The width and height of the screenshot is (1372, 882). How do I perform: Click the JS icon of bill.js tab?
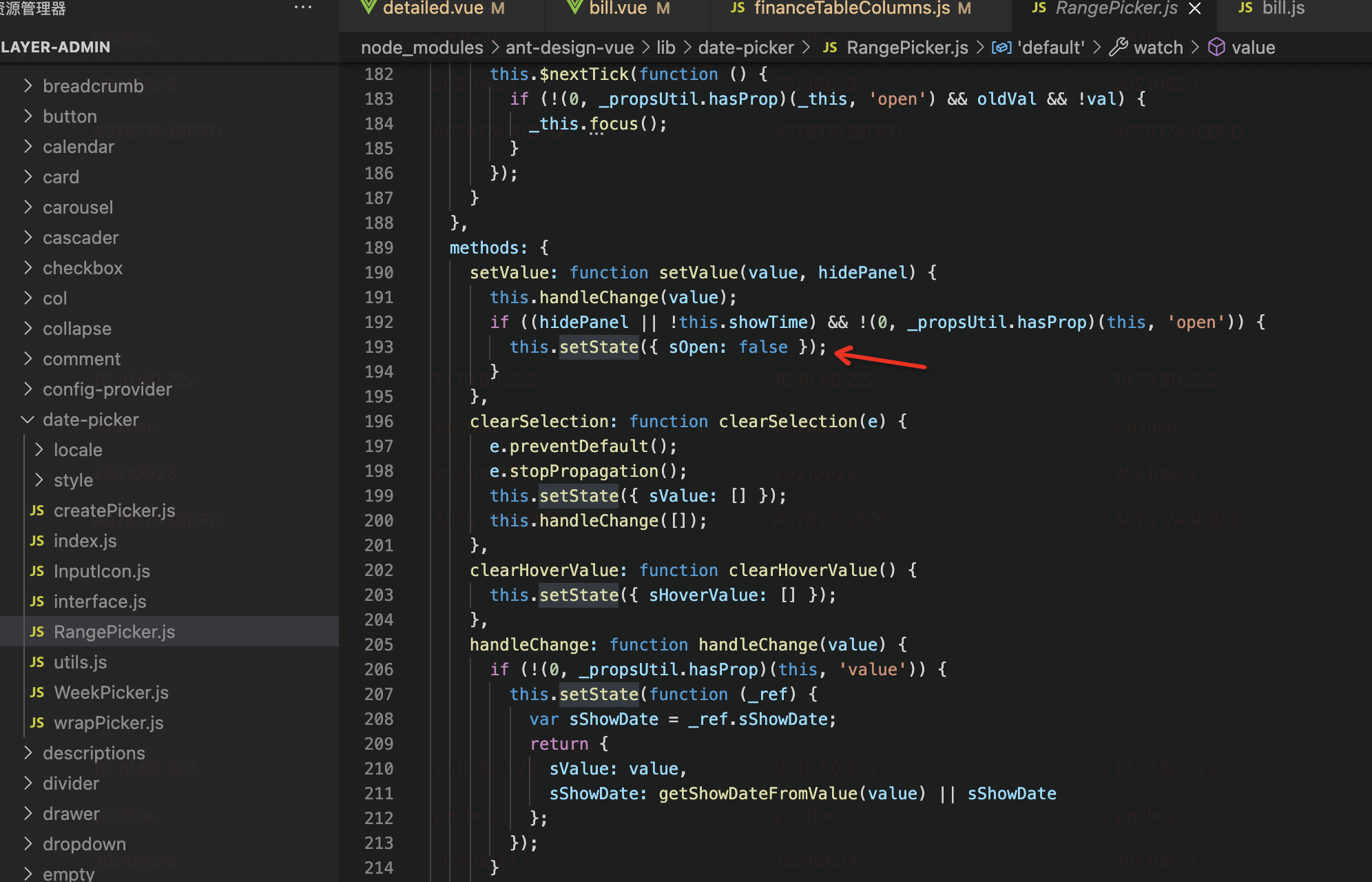pyautogui.click(x=1245, y=8)
